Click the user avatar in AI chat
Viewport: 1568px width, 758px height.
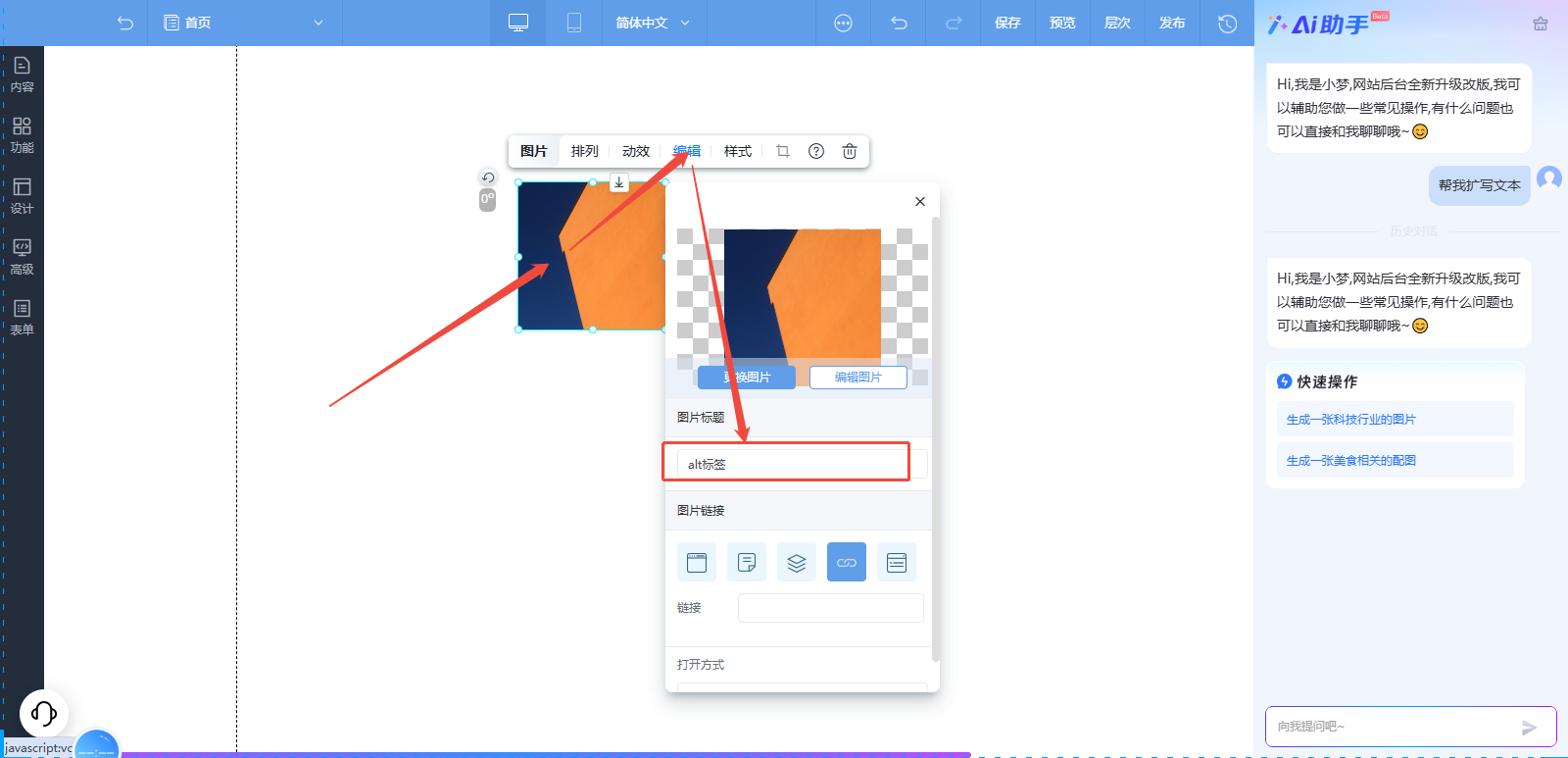click(1549, 178)
